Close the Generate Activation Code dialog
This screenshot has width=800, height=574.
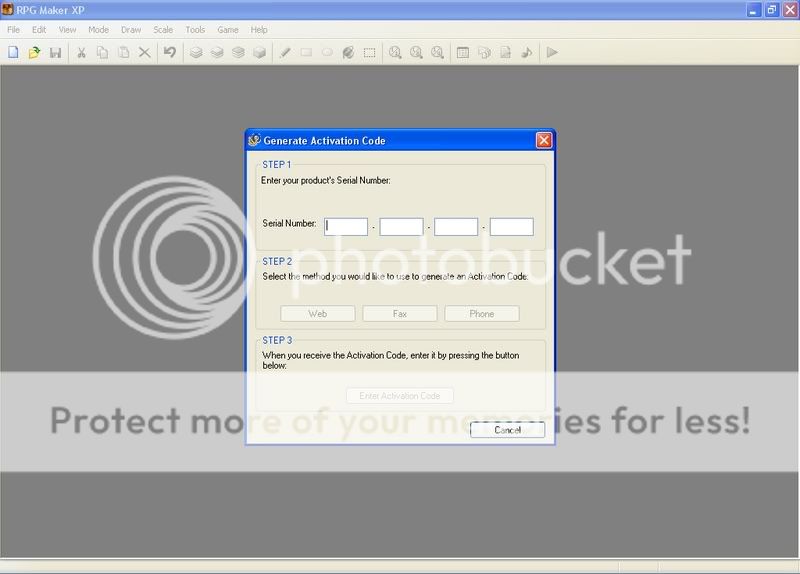point(543,141)
